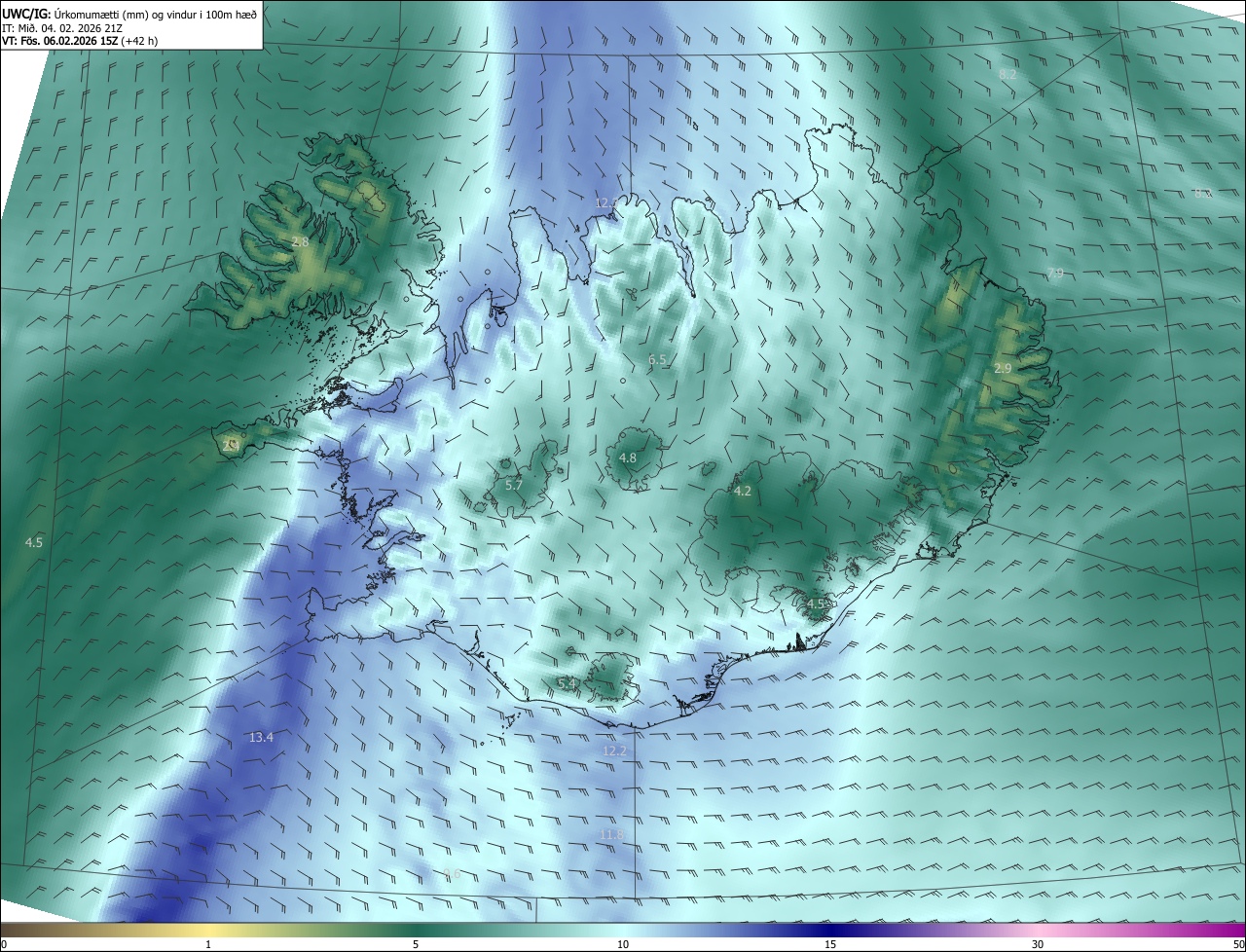Click the 15 tick label on the colour scale
Screen dimensions: 1246x952
[x=830, y=944]
